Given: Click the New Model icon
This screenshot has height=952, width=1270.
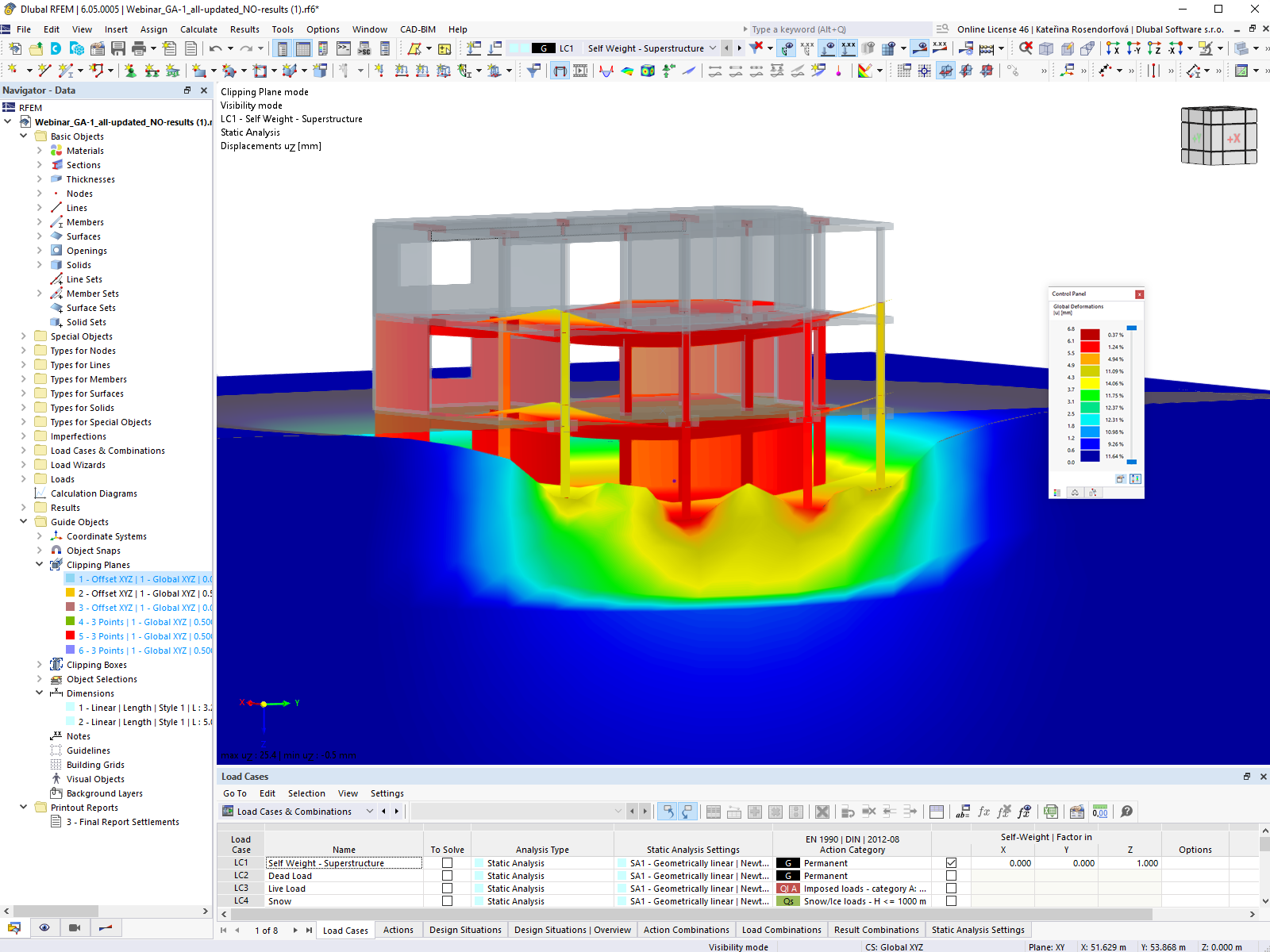Looking at the screenshot, I should pos(16,48).
